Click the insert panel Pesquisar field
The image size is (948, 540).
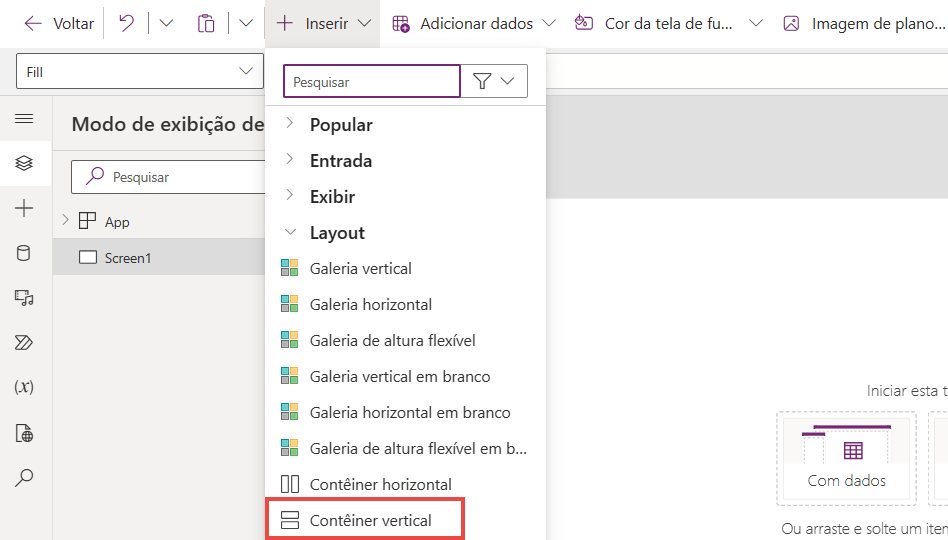coord(372,82)
